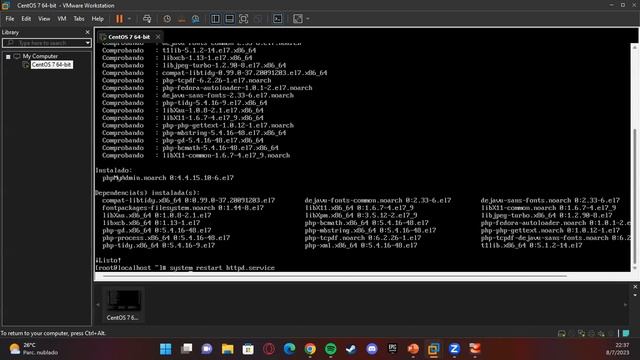Close the CentOS 7 64-bit tab
The width and height of the screenshot is (640, 360).
(x=158, y=37)
